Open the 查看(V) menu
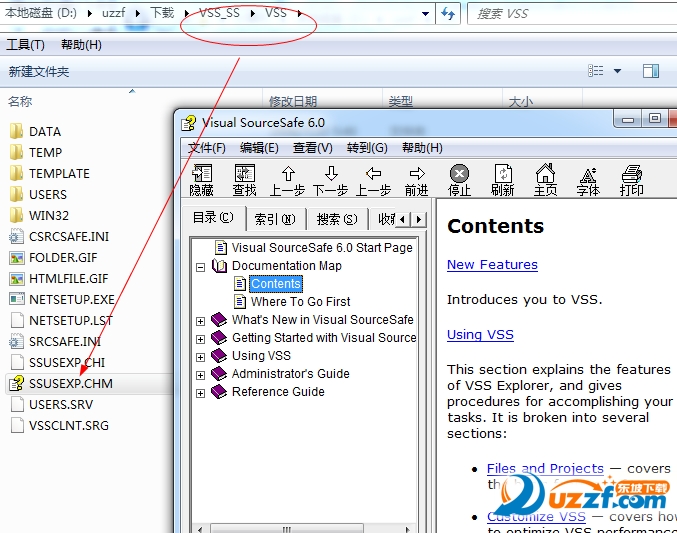This screenshot has width=677, height=533. coord(313,148)
